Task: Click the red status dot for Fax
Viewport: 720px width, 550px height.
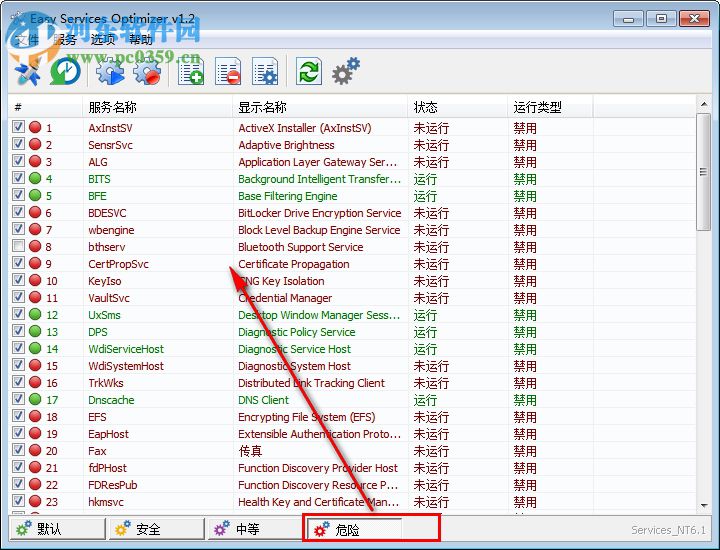Action: (35, 450)
